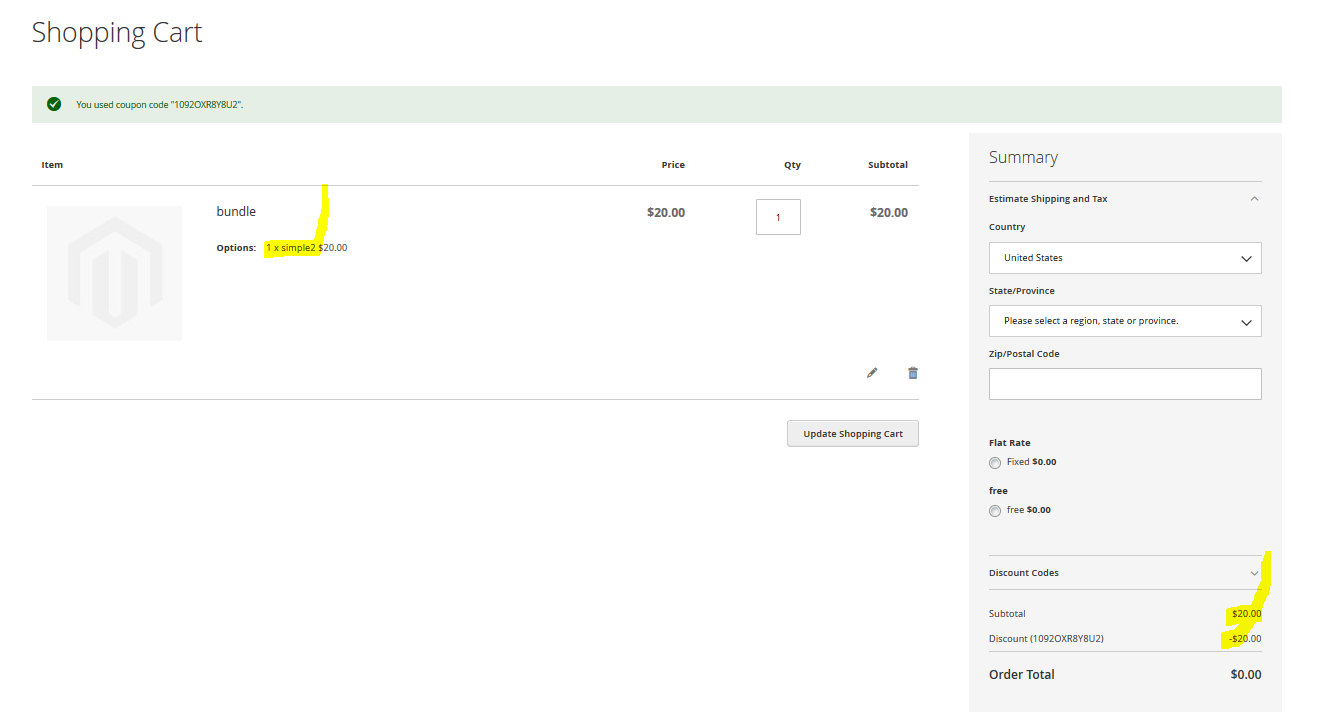
Task: Click the Discount (1092OXR8Y8U2) label
Action: (x=1046, y=639)
